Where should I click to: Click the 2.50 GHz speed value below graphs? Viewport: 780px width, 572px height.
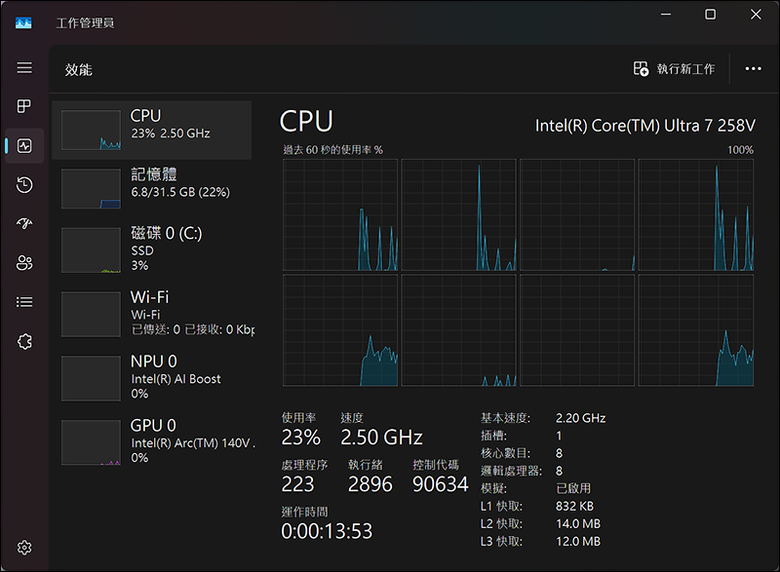coord(382,437)
